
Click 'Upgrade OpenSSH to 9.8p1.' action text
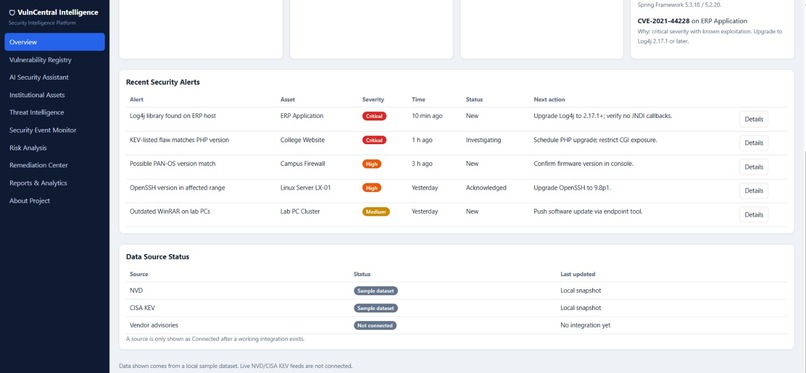pyautogui.click(x=572, y=188)
